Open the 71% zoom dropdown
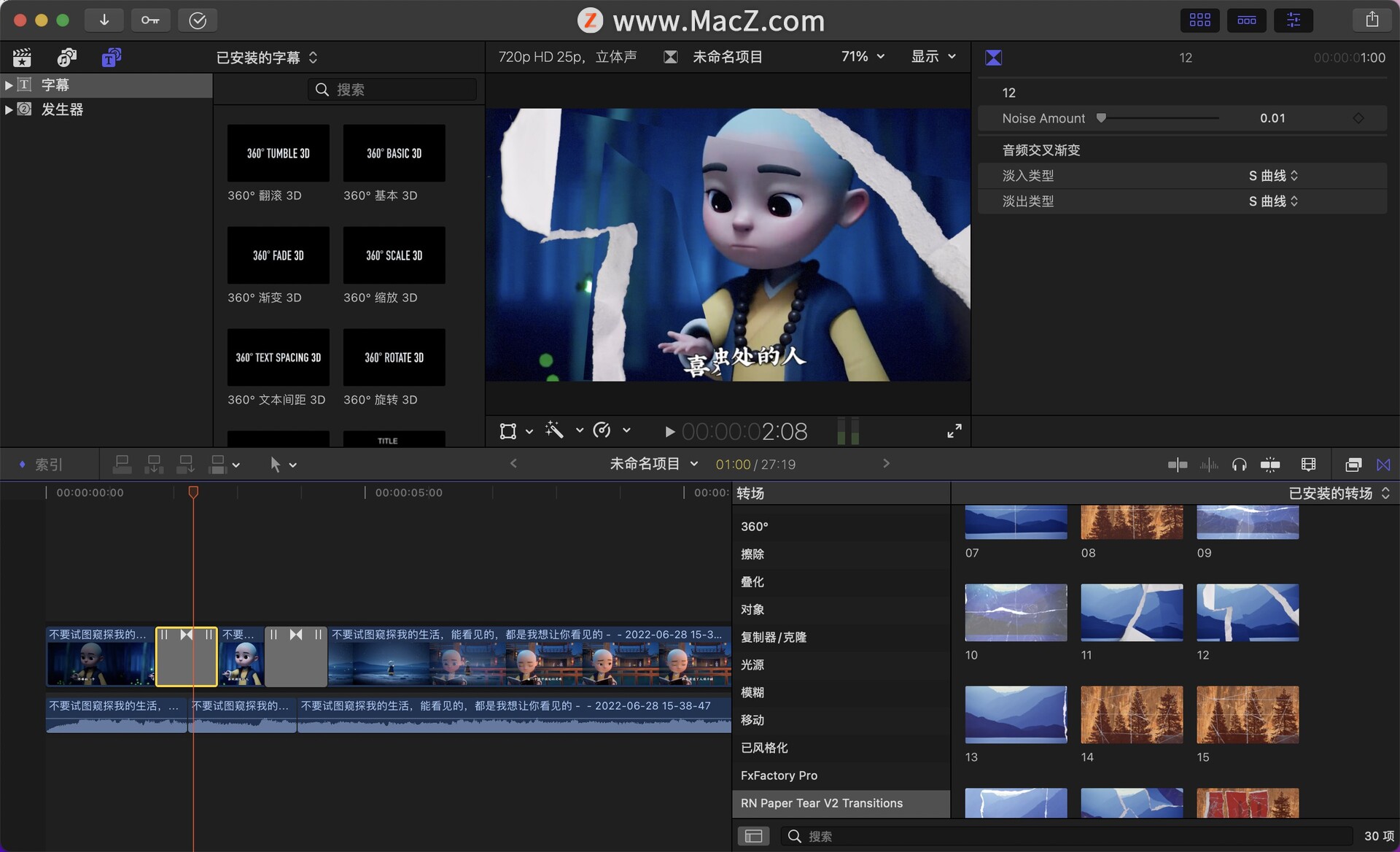 [863, 57]
